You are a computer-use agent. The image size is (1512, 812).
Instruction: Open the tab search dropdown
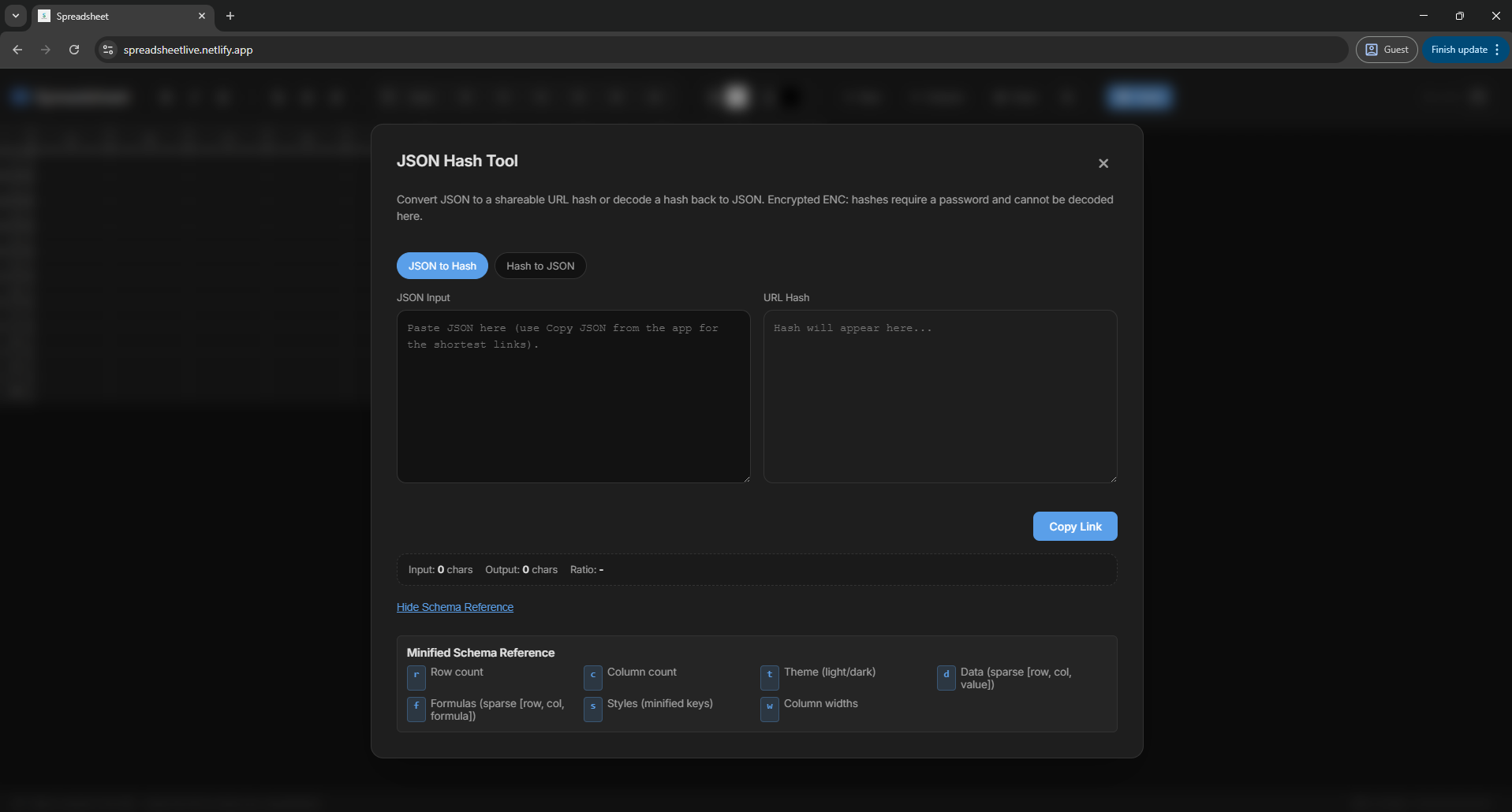tap(16, 16)
